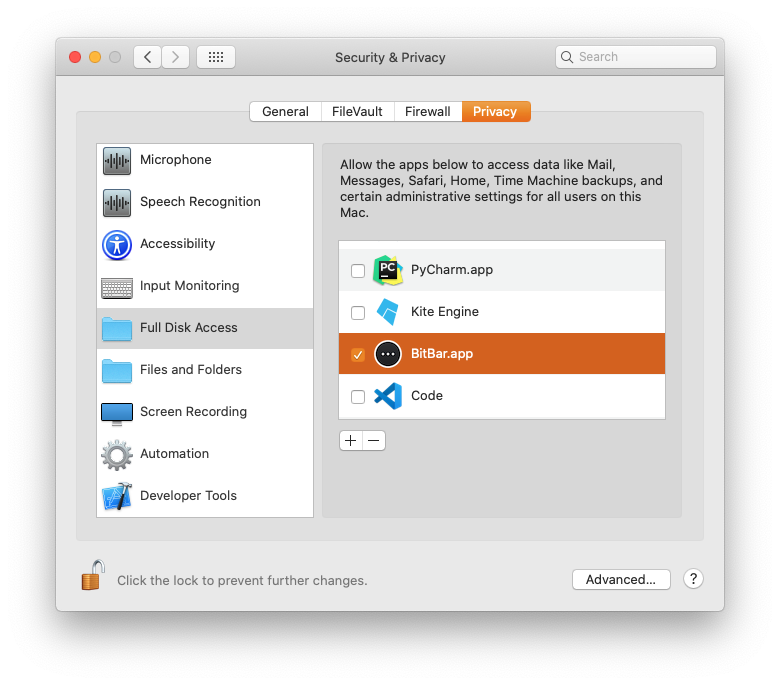Open help with the question mark
Screen dimensions: 780x685
coord(693,579)
